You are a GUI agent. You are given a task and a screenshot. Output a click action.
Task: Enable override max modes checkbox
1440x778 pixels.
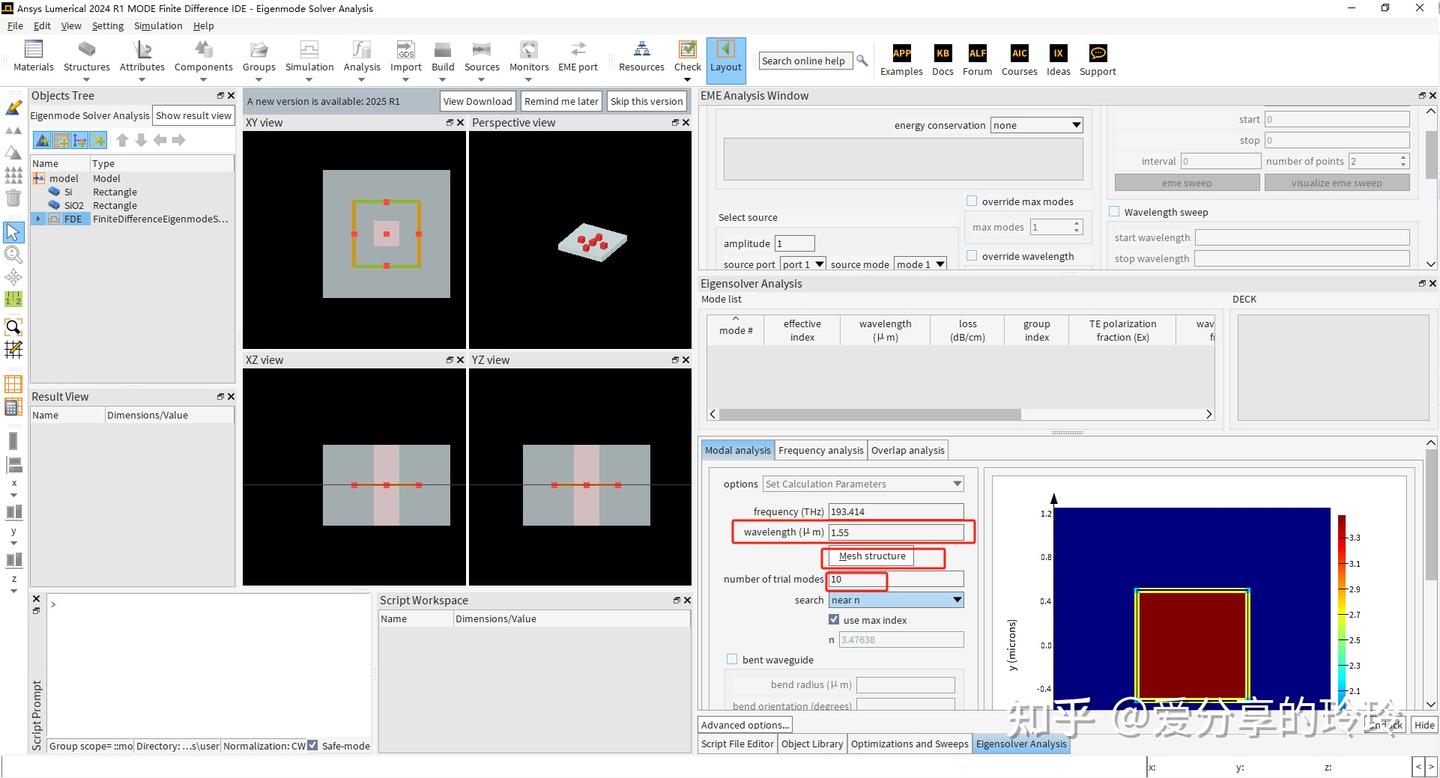pos(972,201)
